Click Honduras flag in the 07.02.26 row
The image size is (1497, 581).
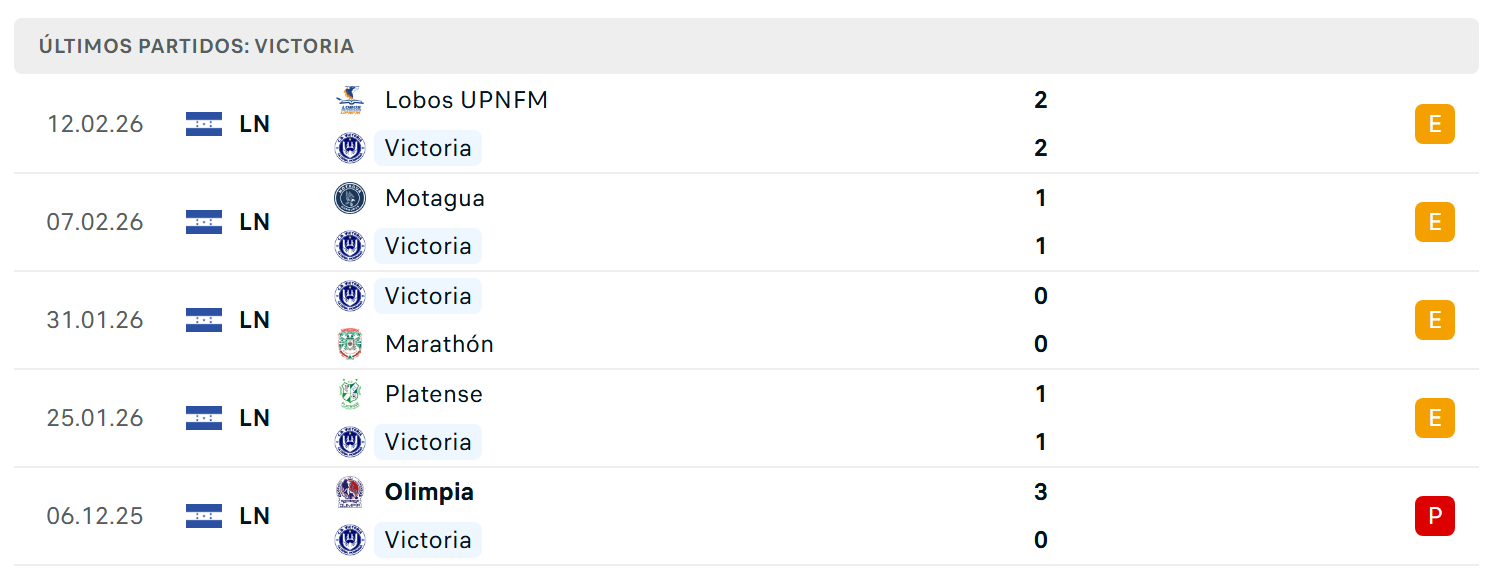[204, 222]
